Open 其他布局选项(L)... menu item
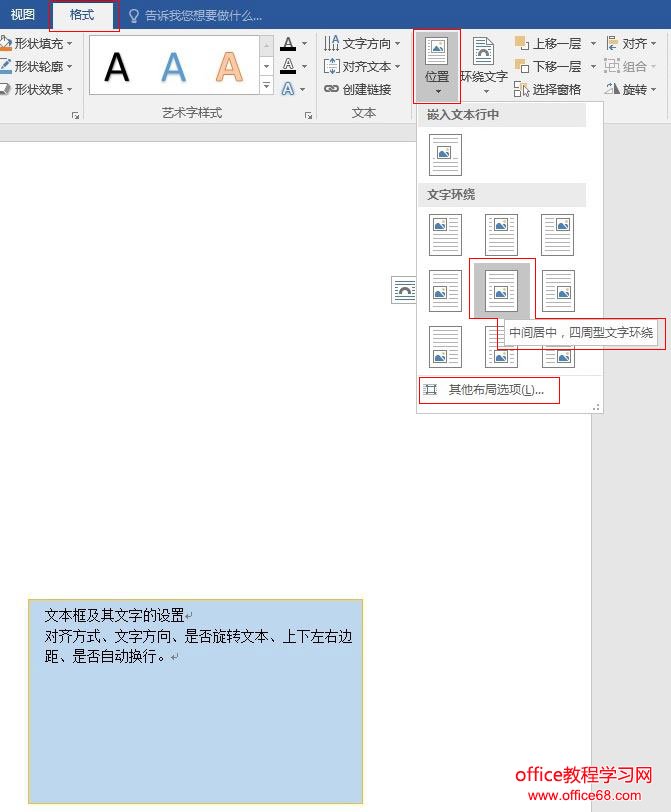Viewport: 671px width, 812px height. 489,390
